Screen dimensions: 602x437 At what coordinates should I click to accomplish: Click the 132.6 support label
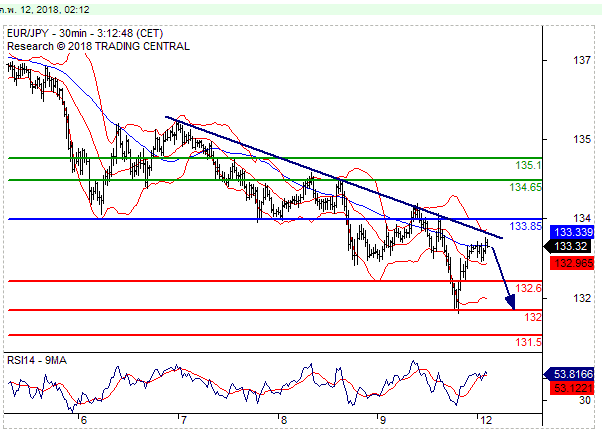[x=528, y=288]
